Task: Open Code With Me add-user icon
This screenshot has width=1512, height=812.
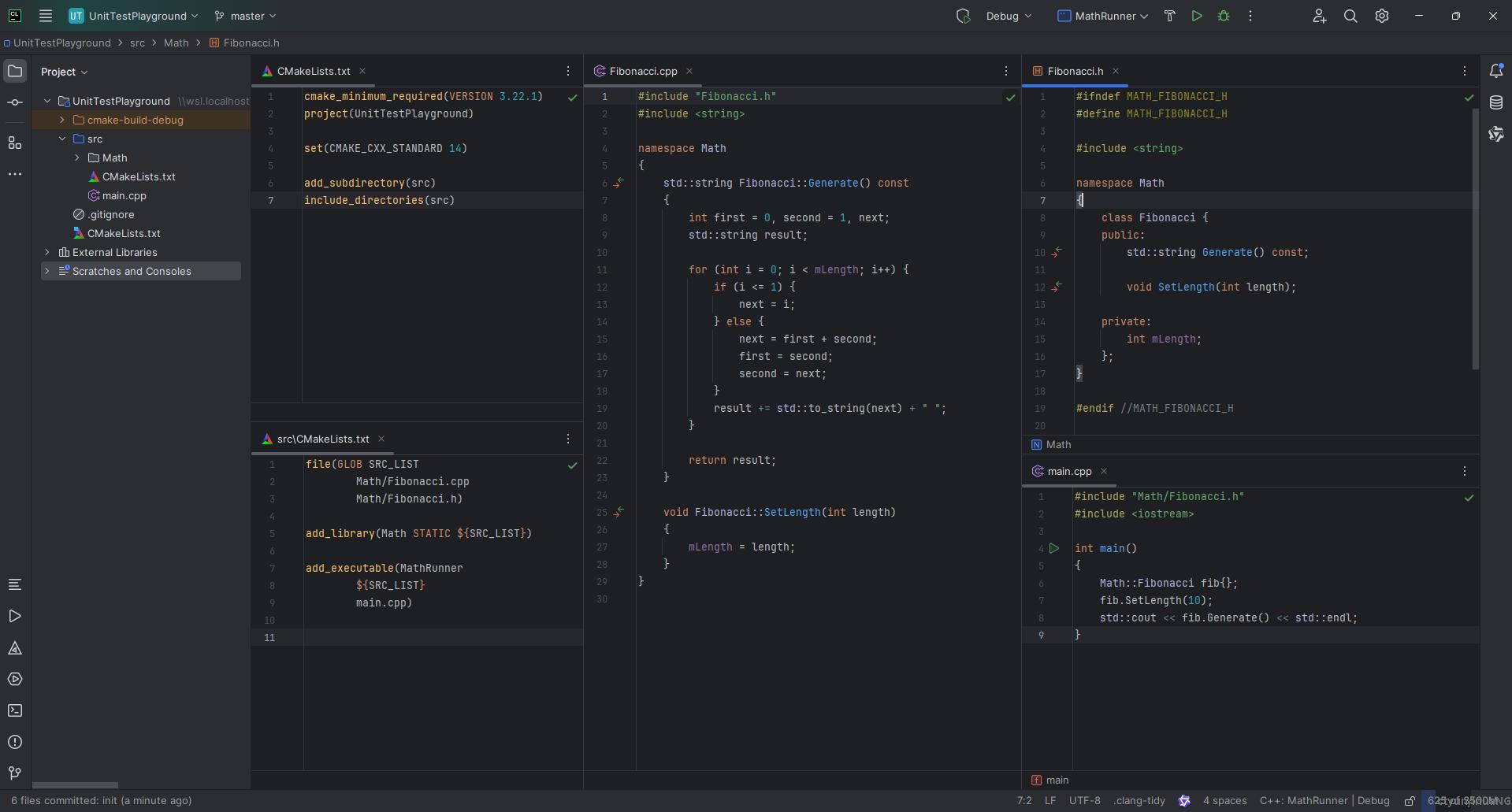Action: pyautogui.click(x=1319, y=16)
